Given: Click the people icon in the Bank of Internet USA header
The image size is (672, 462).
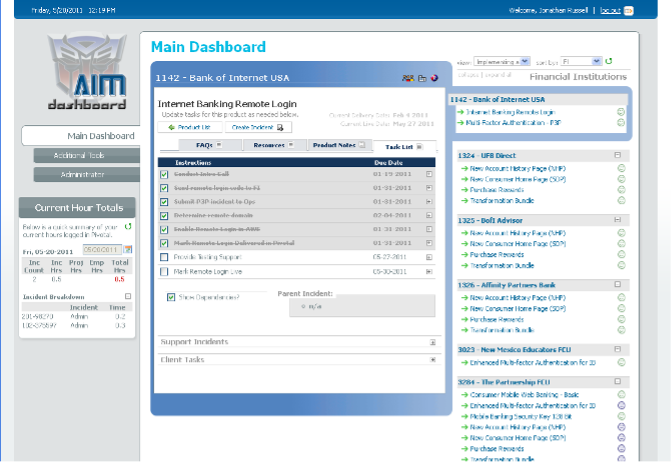Looking at the screenshot, I should tap(408, 78).
